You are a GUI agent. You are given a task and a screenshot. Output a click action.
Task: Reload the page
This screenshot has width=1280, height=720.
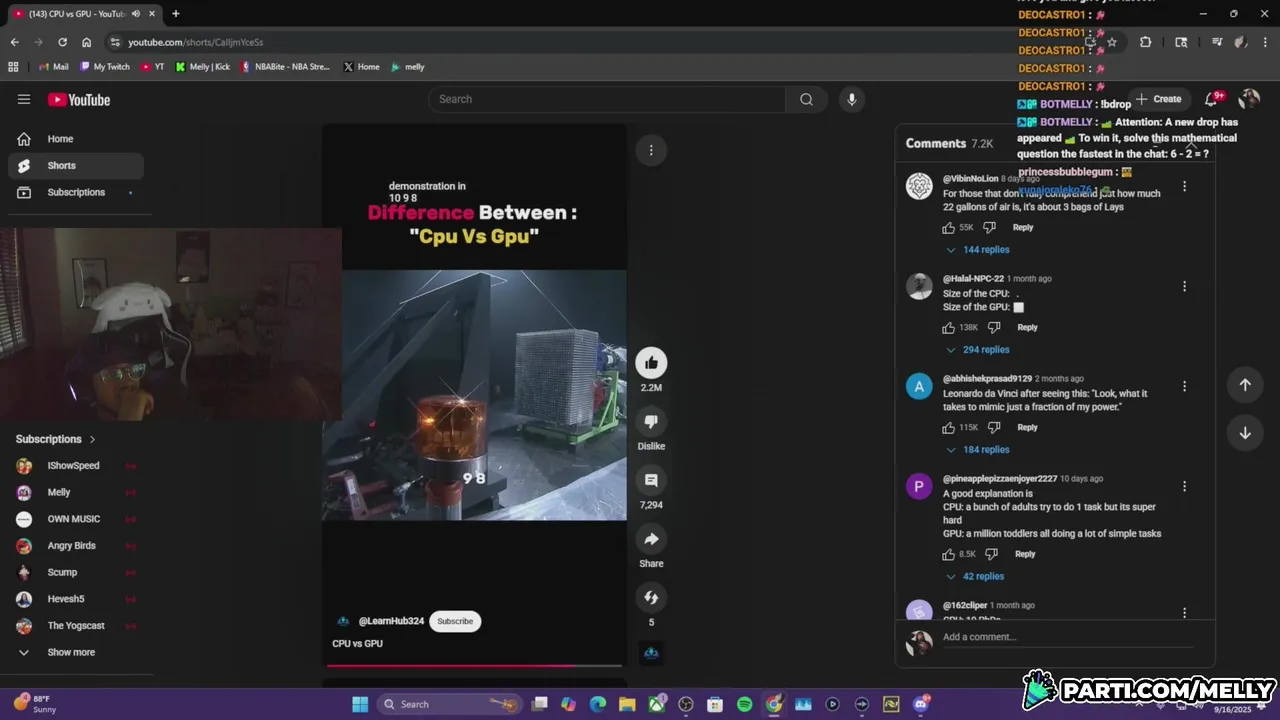coord(62,42)
